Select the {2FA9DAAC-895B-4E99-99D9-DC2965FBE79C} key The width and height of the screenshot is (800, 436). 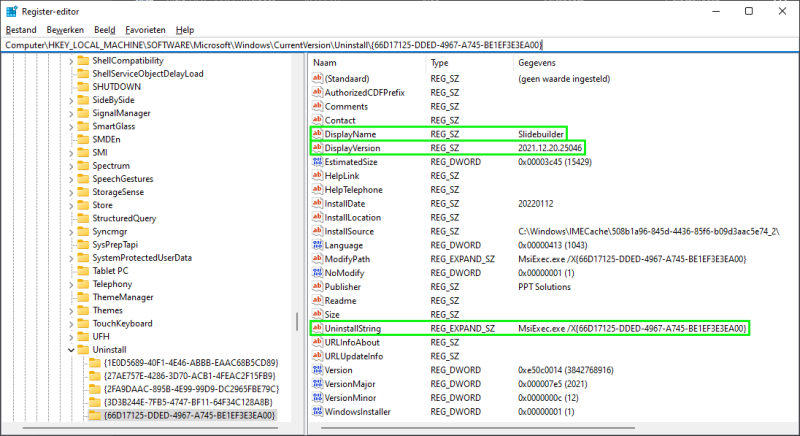click(x=191, y=389)
